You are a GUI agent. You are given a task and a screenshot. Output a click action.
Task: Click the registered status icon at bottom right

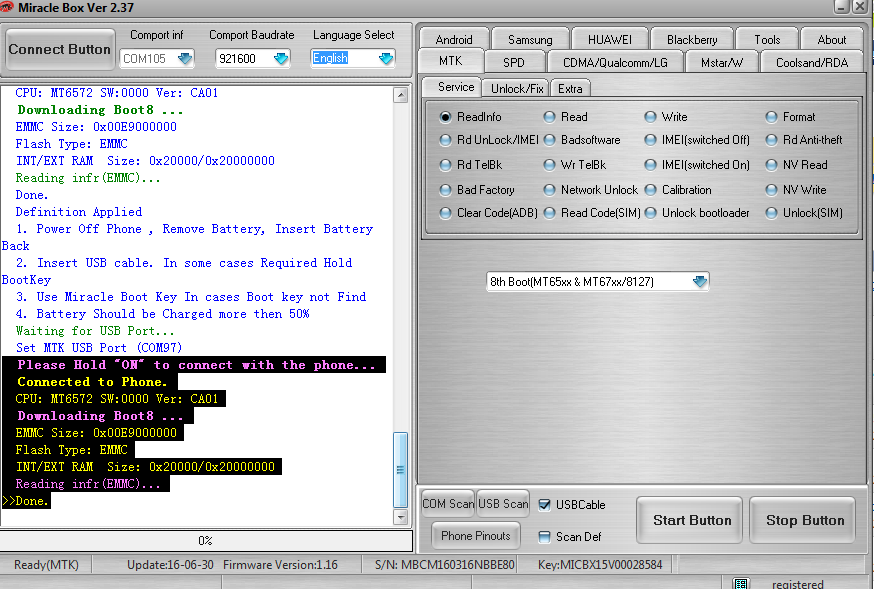741,583
